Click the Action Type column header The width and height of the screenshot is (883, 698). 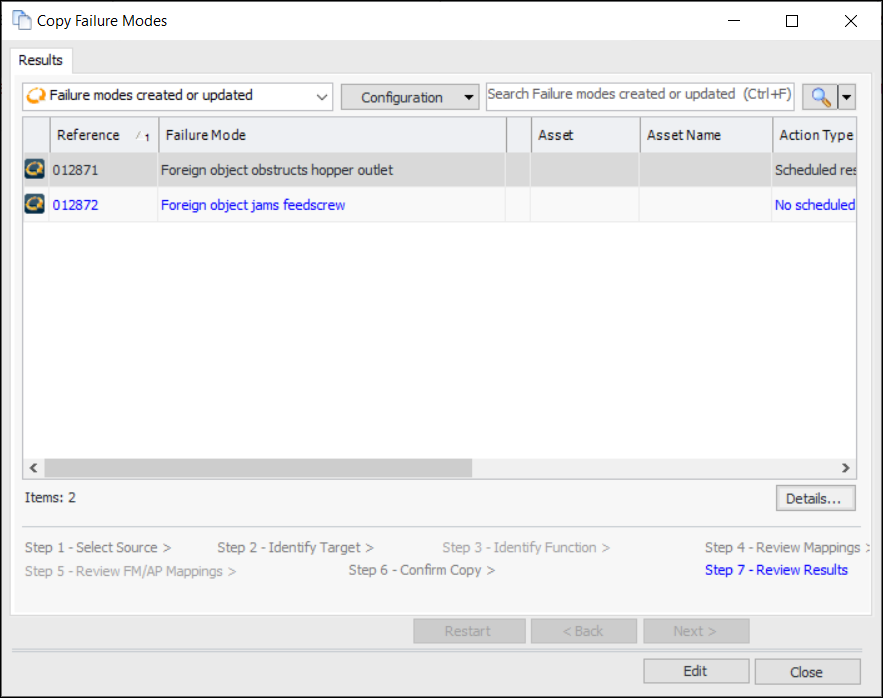tap(815, 135)
